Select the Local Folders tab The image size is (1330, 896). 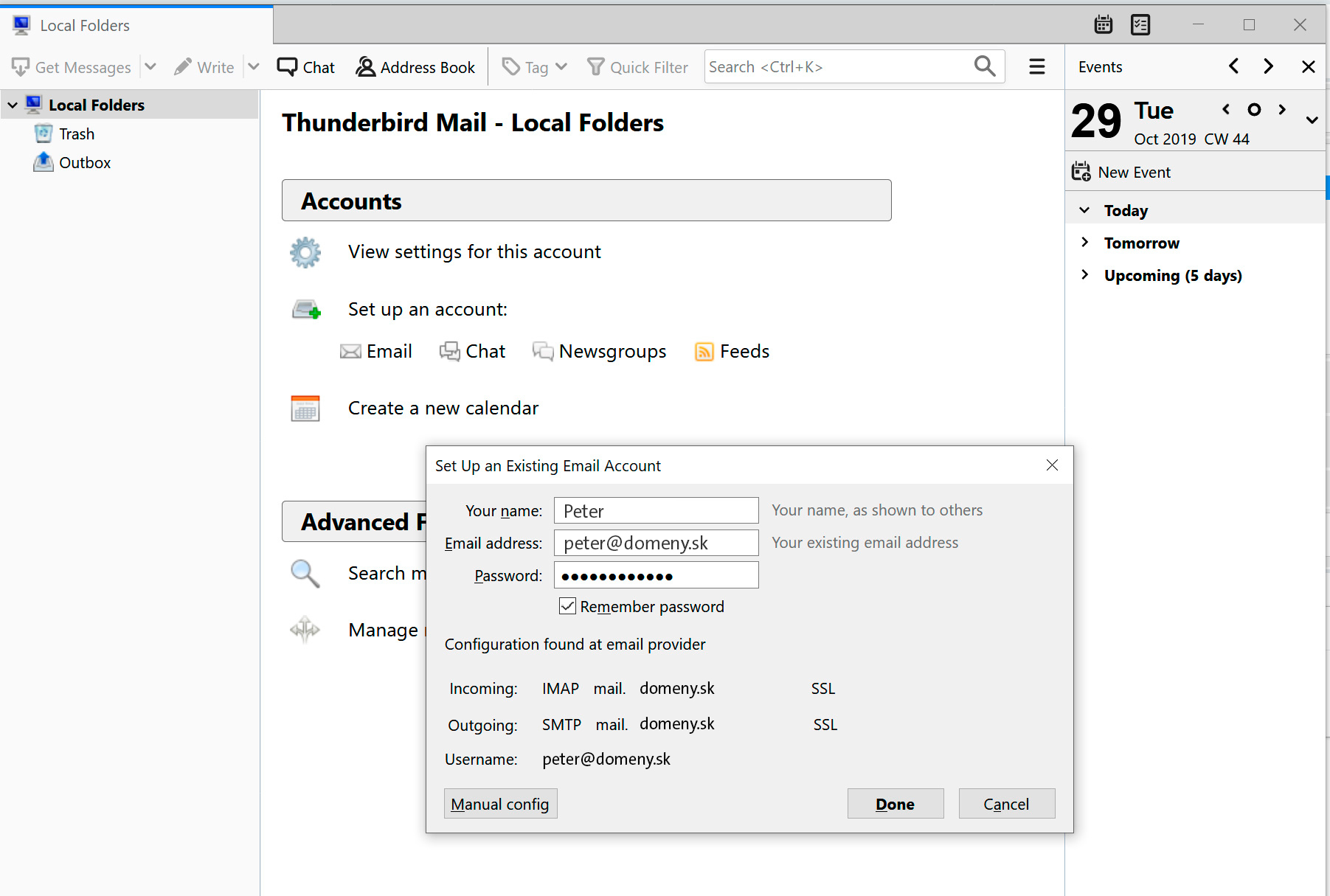point(85,26)
